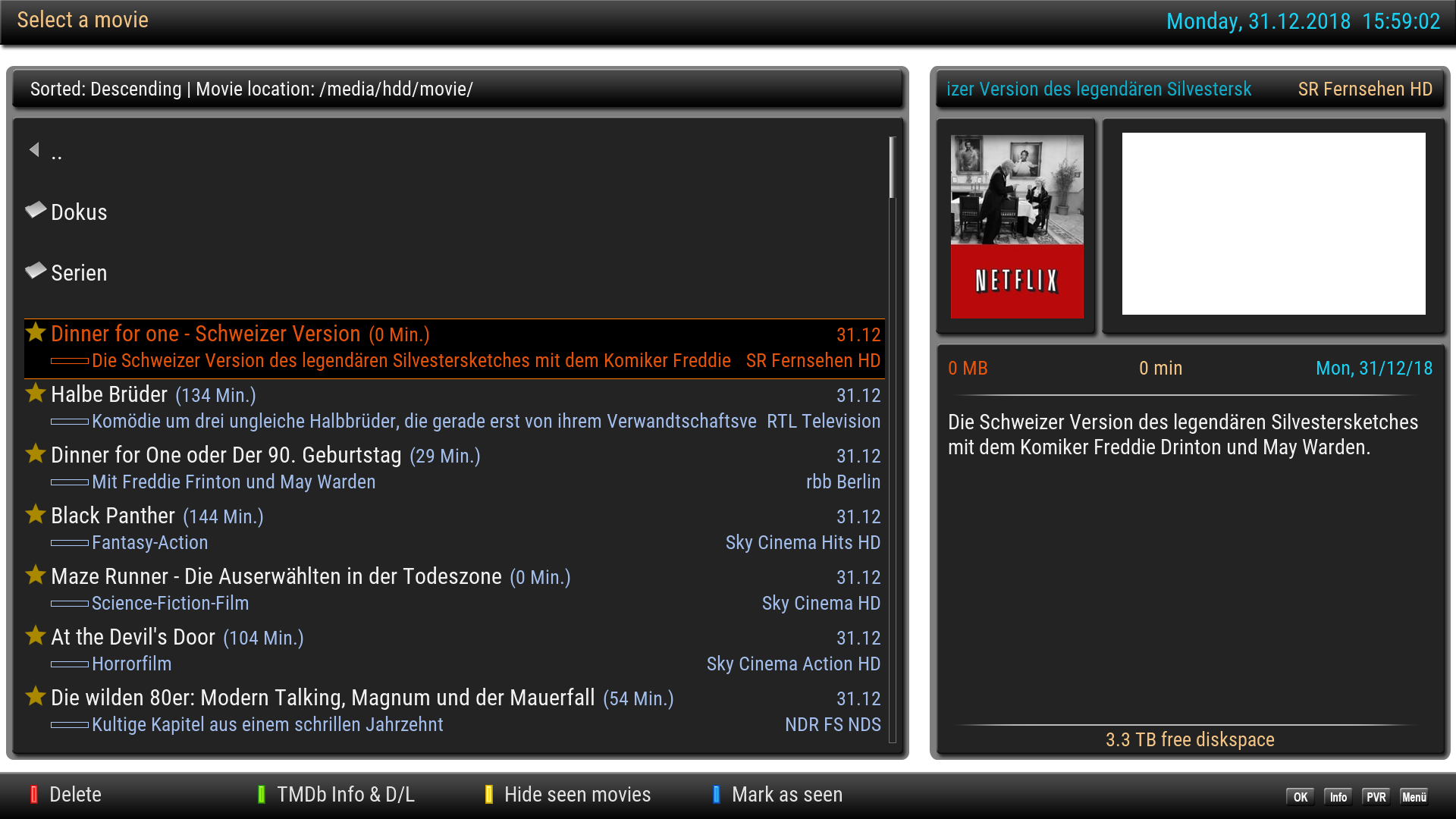This screenshot has width=1456, height=819.
Task: Click the movie list vertical scrollbar
Action: 893,168
